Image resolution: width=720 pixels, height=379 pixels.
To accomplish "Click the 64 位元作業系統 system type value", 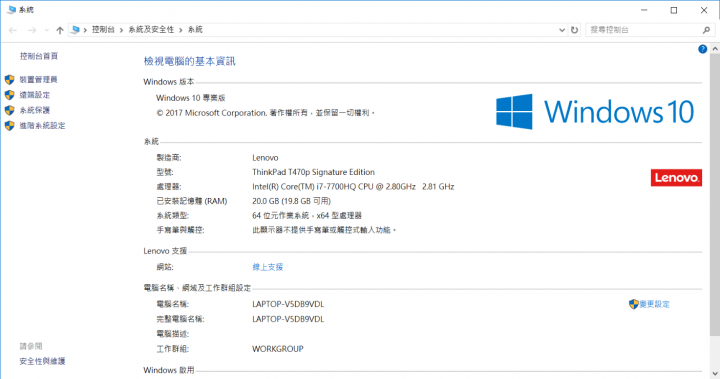I will click(307, 215).
